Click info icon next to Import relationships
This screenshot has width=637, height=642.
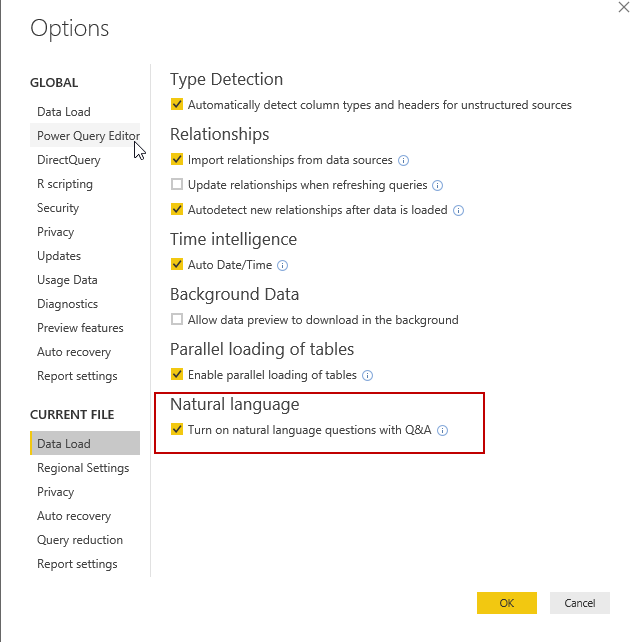404,160
